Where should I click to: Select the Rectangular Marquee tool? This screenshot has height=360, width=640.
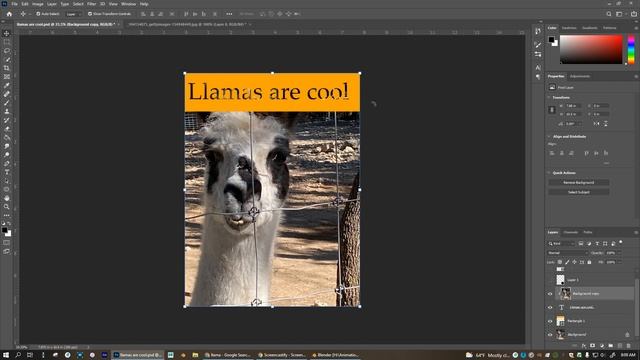[7, 42]
